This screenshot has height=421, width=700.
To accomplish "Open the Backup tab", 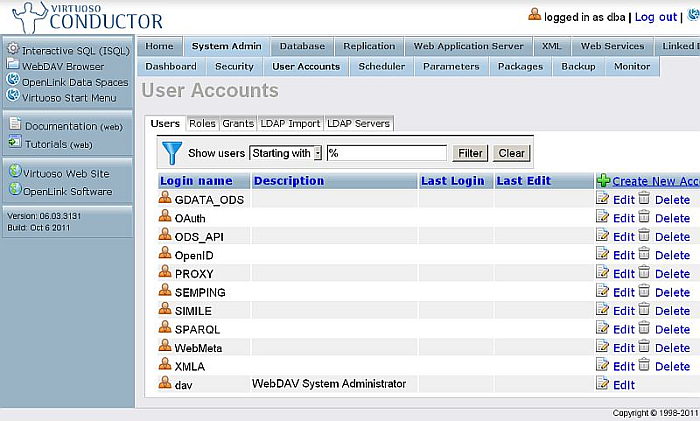I will pyautogui.click(x=578, y=67).
